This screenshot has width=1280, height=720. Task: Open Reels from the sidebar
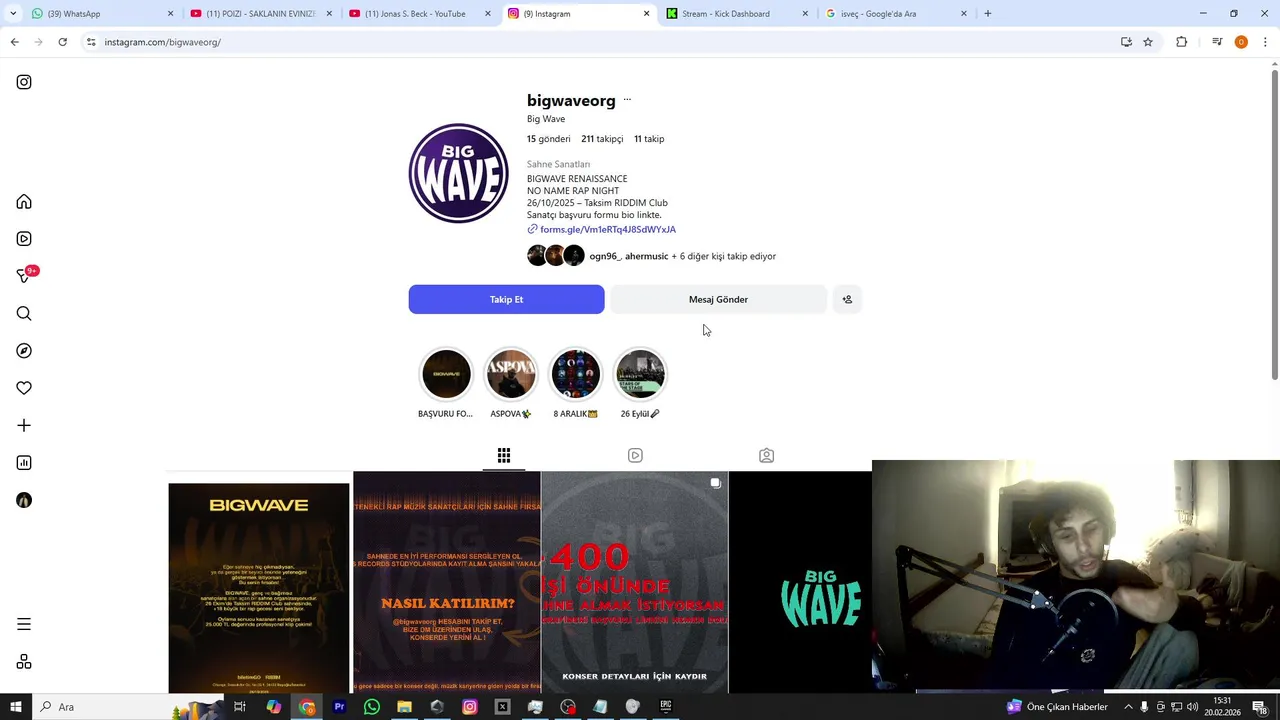tap(24, 239)
